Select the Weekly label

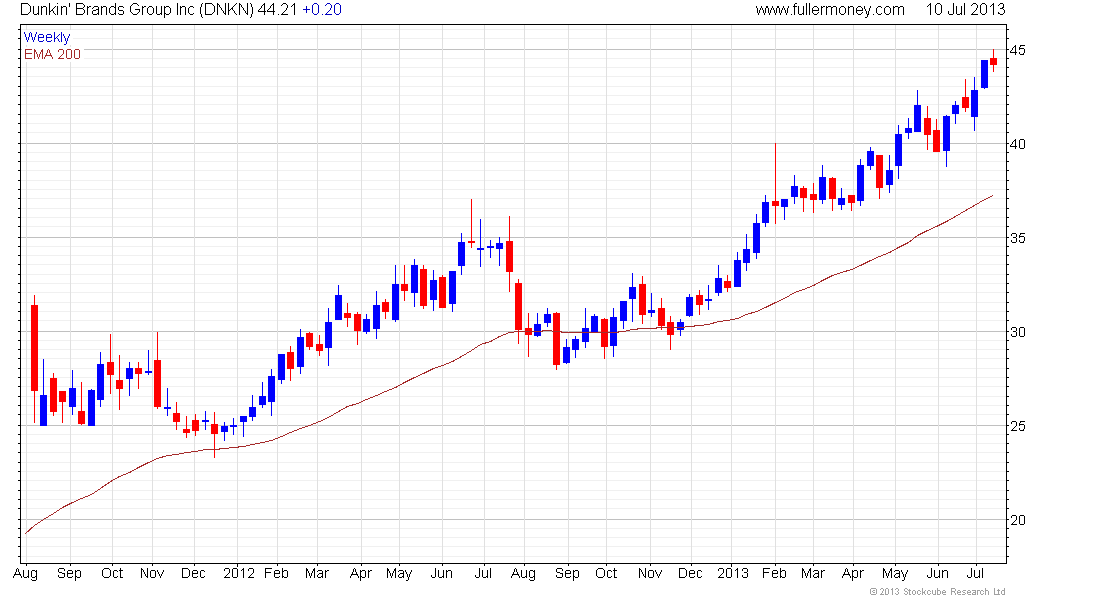[x=47, y=37]
